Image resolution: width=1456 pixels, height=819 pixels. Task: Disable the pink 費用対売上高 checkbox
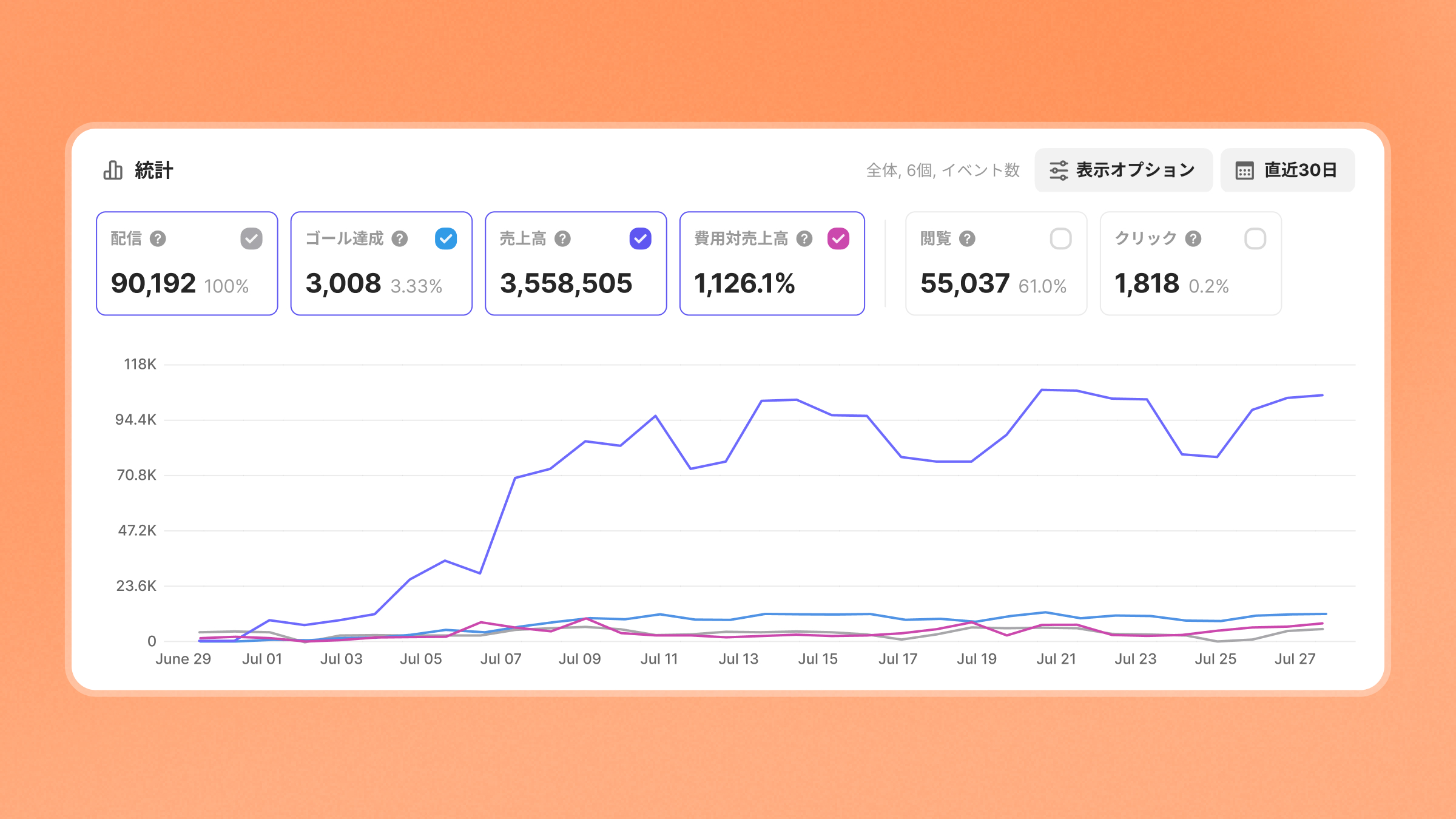838,239
